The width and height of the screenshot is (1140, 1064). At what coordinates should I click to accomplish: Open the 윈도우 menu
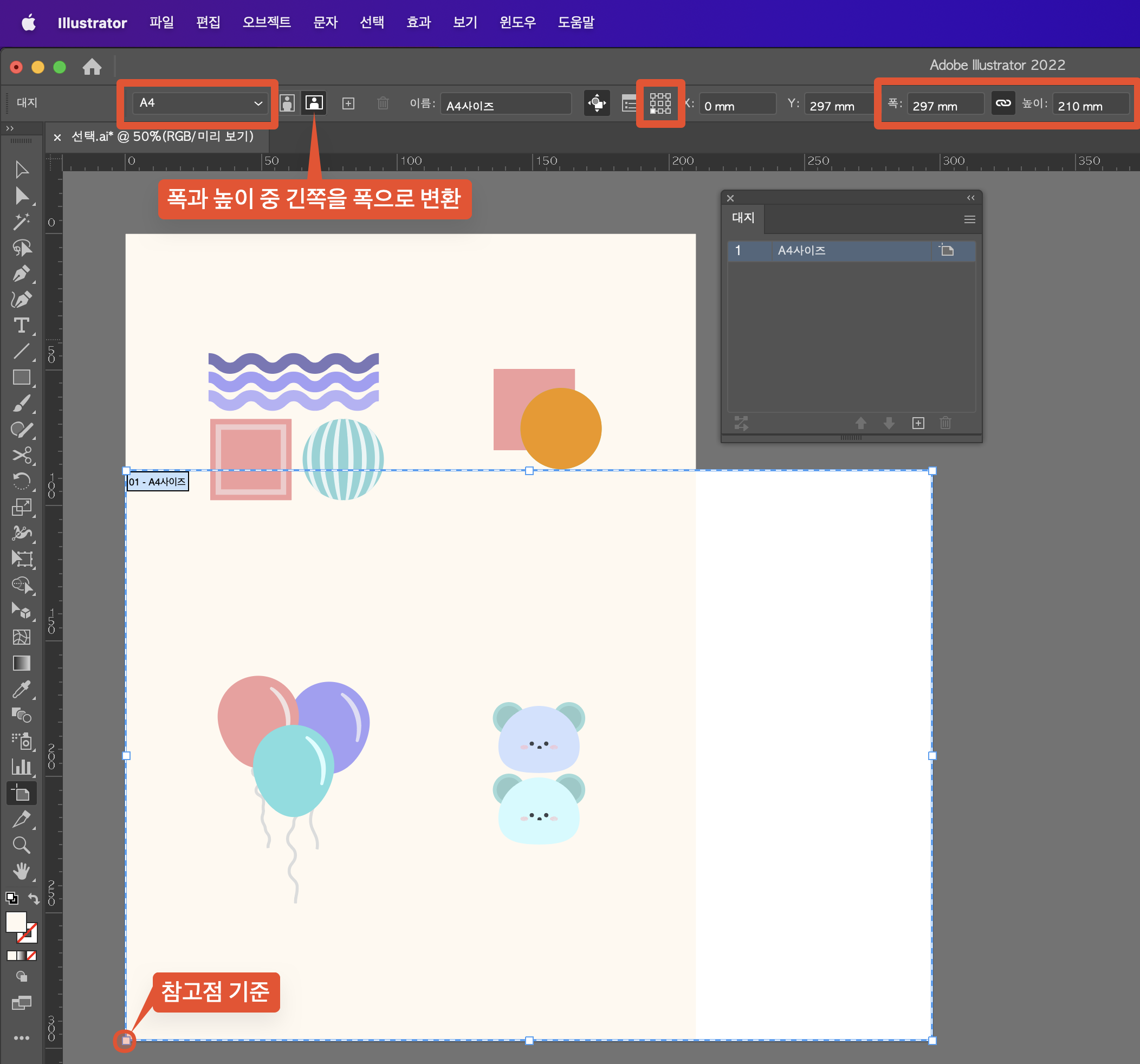(517, 22)
